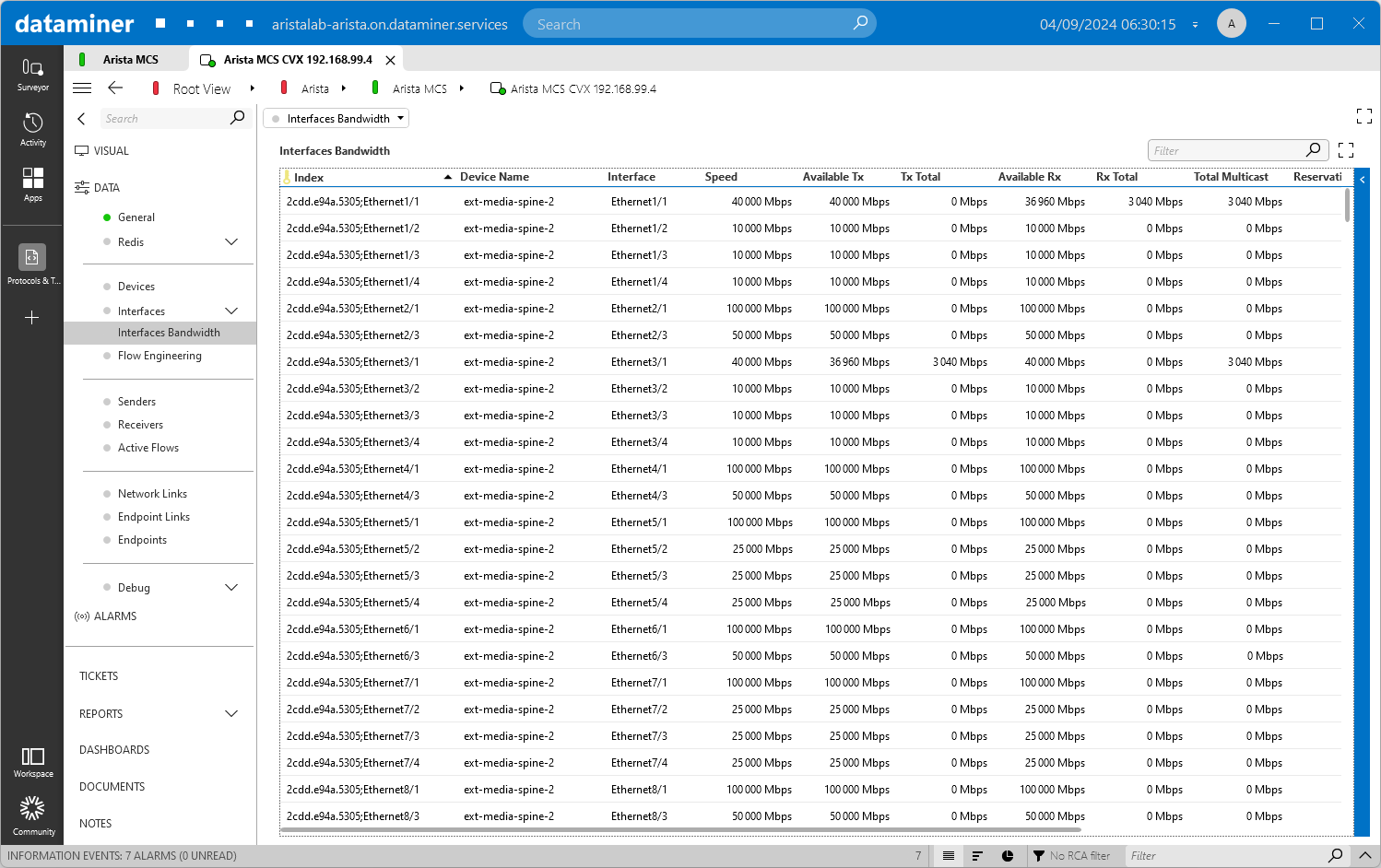Open the Receivers page
Viewport: 1381px width, 868px height.
[140, 425]
